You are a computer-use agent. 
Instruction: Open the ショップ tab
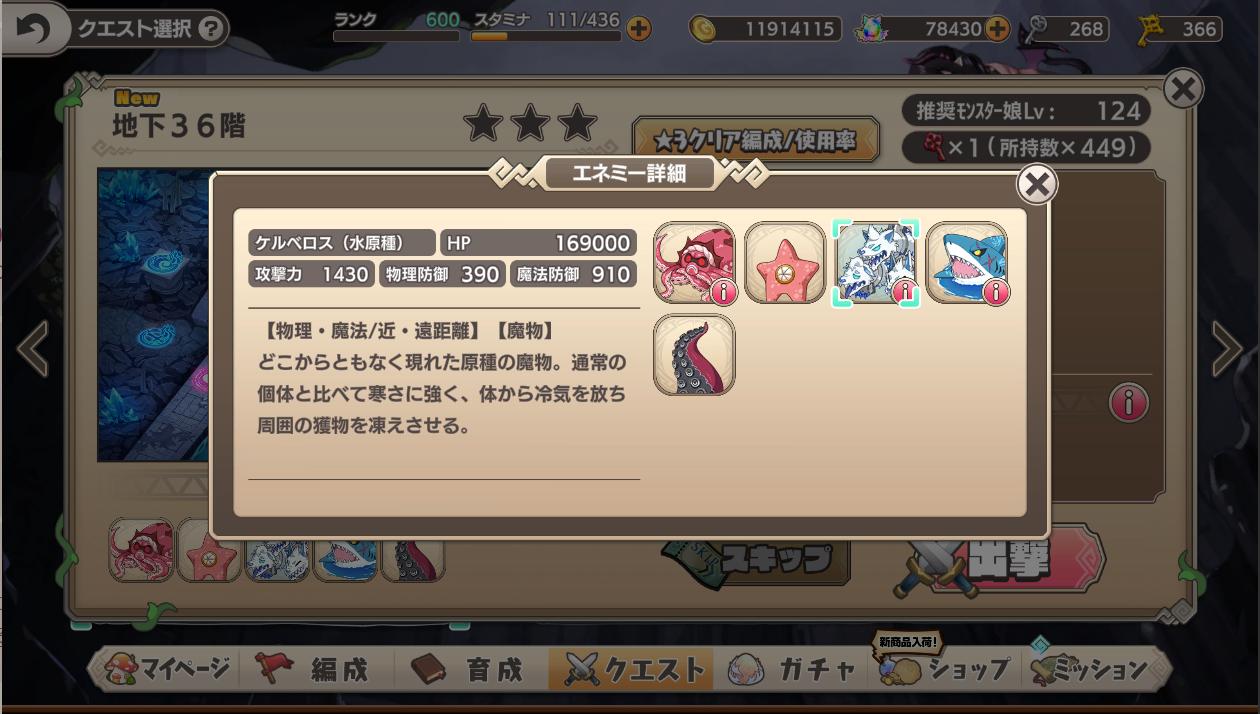(945, 669)
